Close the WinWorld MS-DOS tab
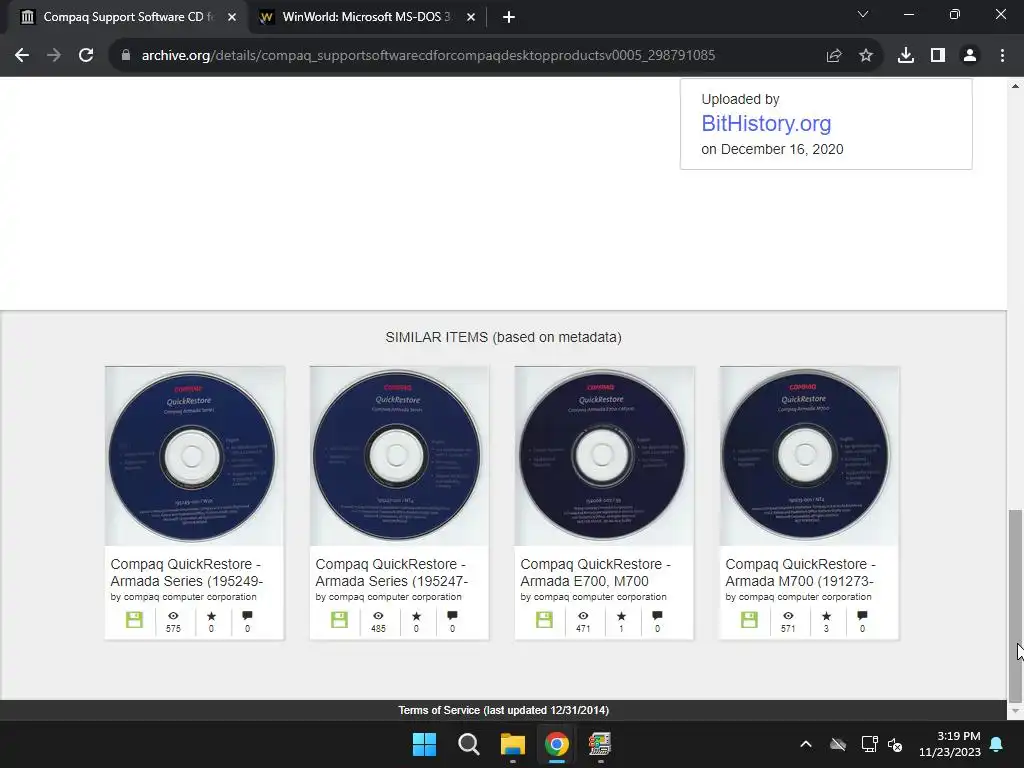The height and width of the screenshot is (768, 1024). point(471,18)
